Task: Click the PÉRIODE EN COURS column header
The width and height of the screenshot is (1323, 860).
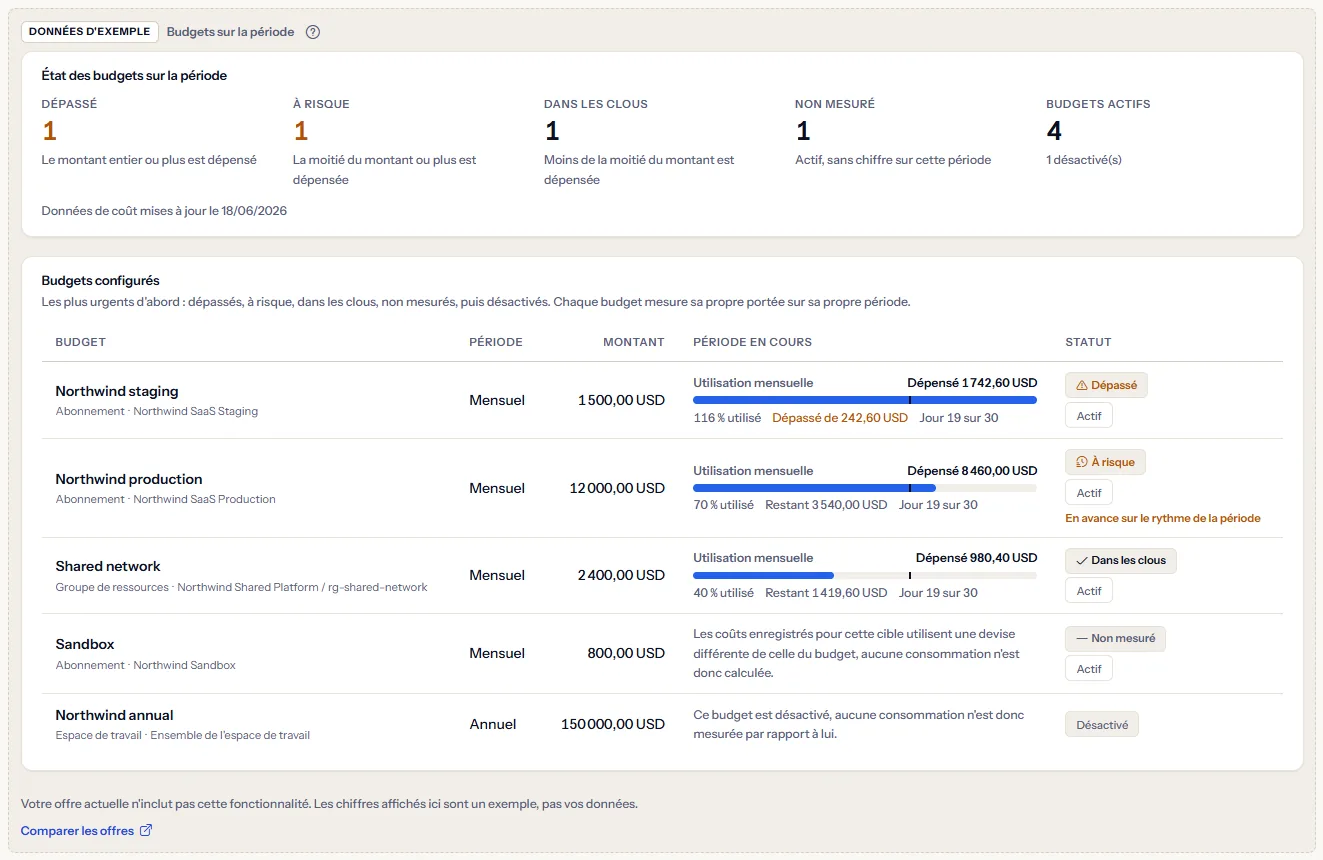Action: [x=752, y=342]
